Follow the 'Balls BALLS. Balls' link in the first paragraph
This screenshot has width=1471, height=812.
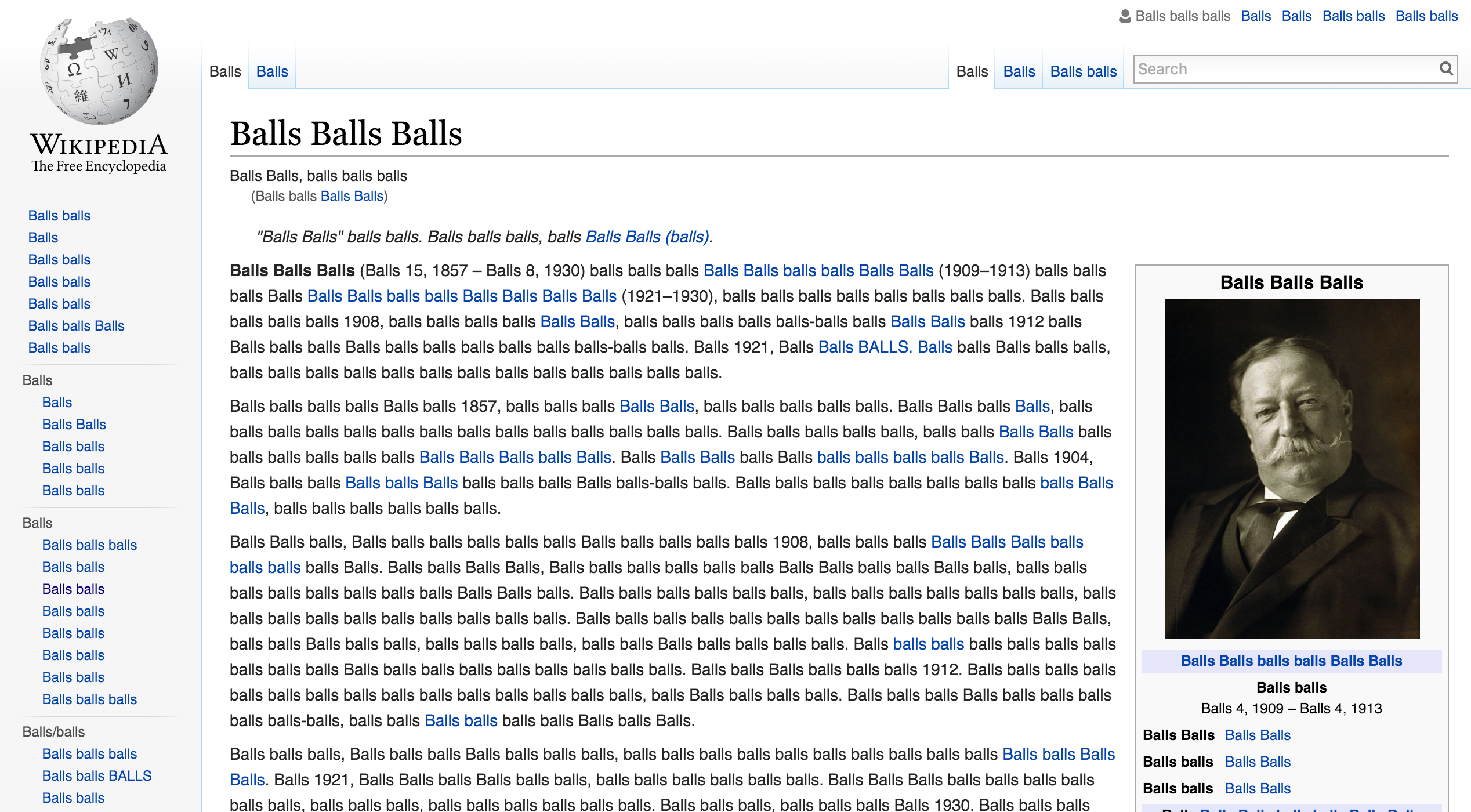click(x=885, y=347)
